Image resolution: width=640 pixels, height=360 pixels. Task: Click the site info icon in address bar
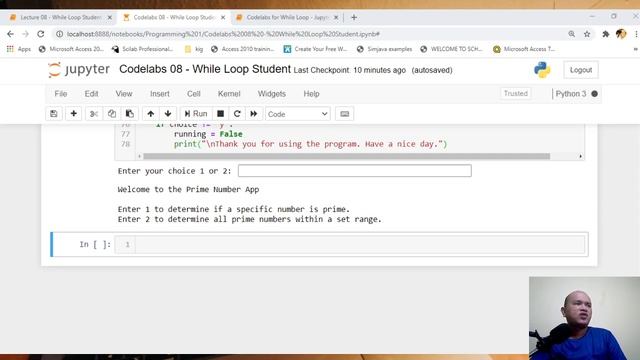[60, 34]
